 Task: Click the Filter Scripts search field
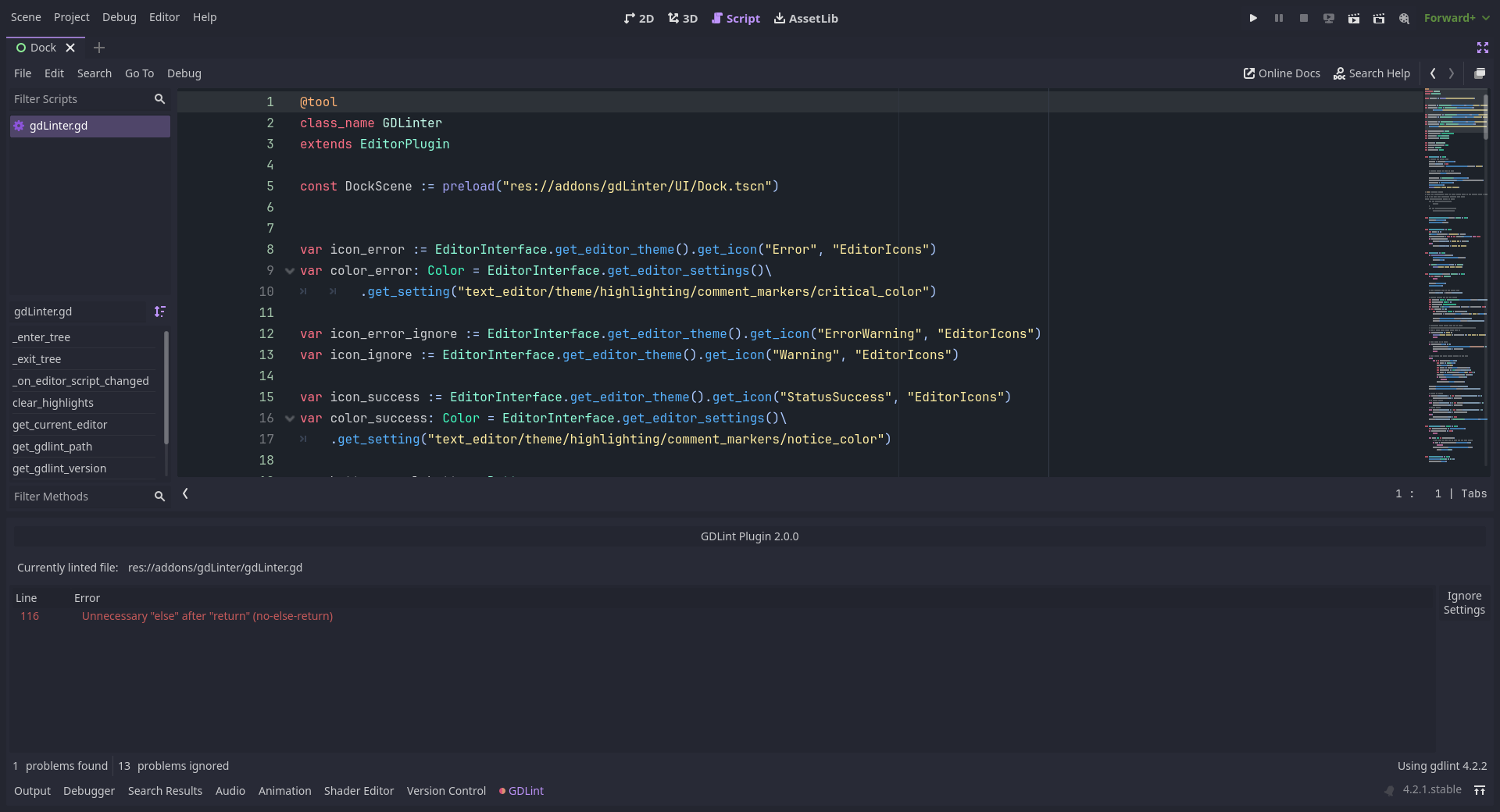click(90, 99)
